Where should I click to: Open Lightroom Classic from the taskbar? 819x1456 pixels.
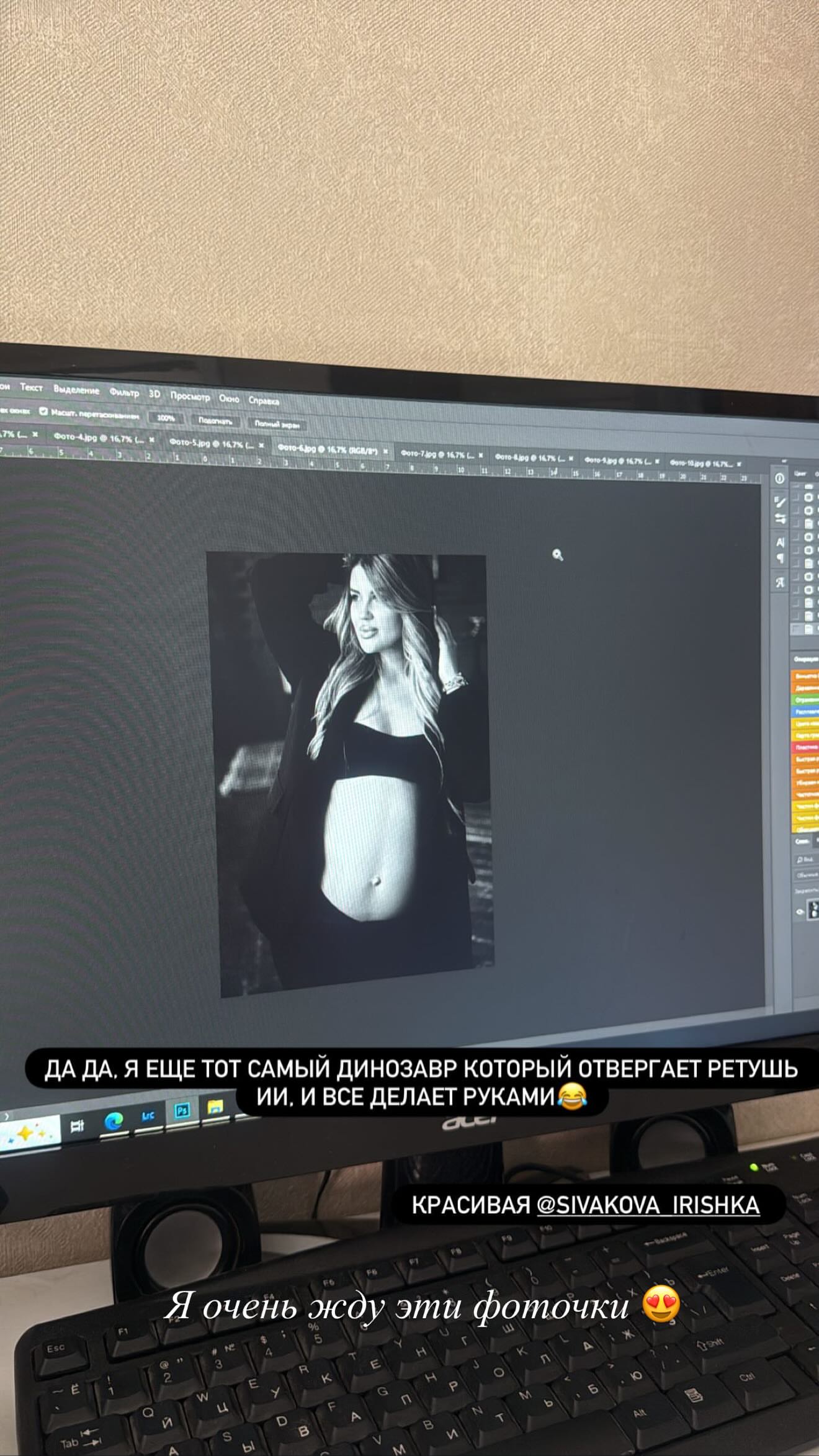coord(148,1116)
